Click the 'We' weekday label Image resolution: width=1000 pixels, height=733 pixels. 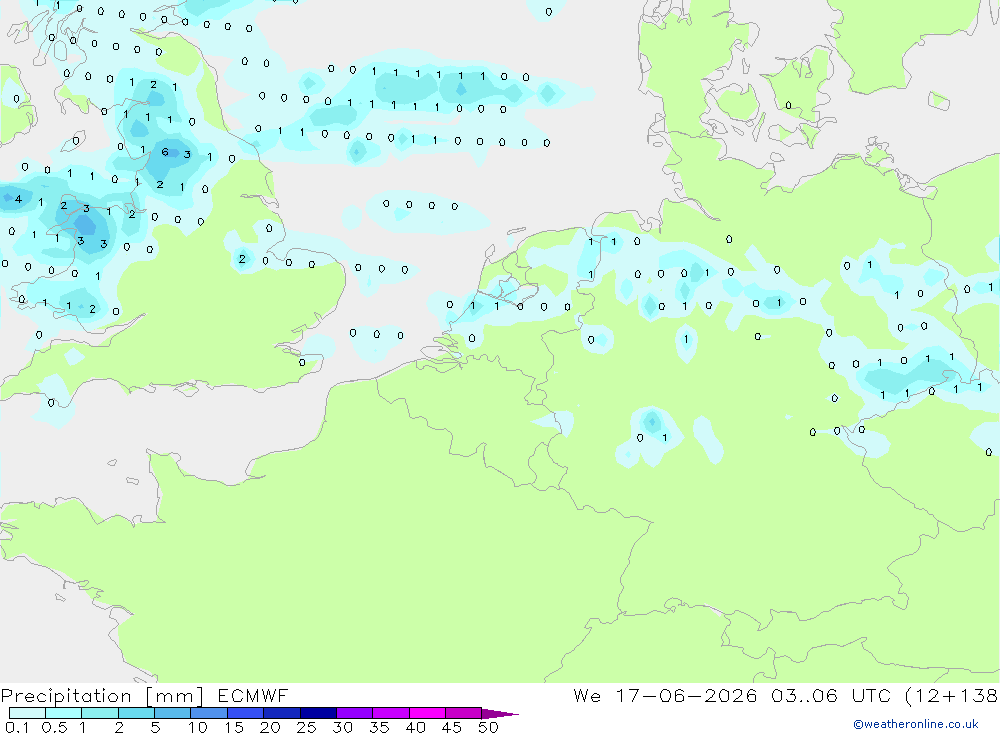coord(587,695)
